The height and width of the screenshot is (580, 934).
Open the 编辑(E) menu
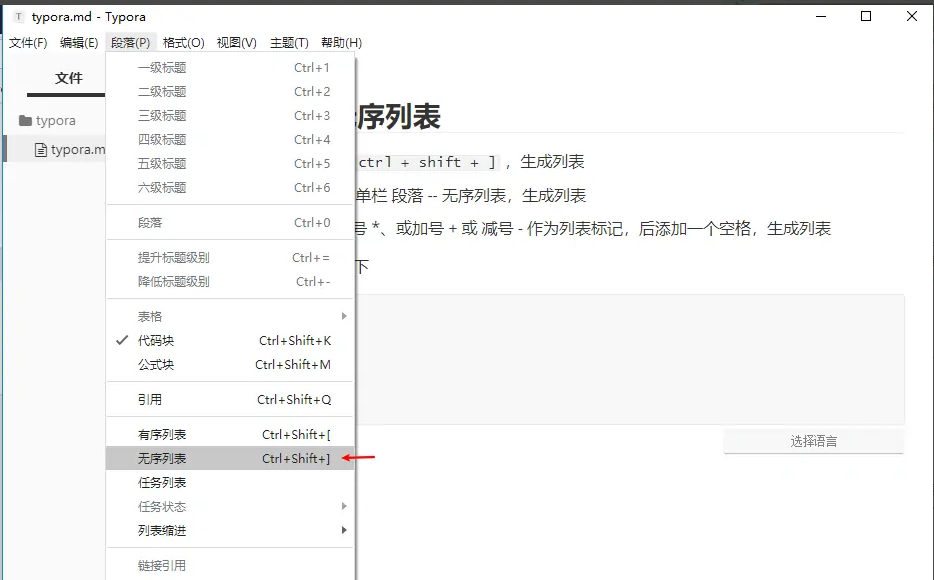click(x=79, y=43)
